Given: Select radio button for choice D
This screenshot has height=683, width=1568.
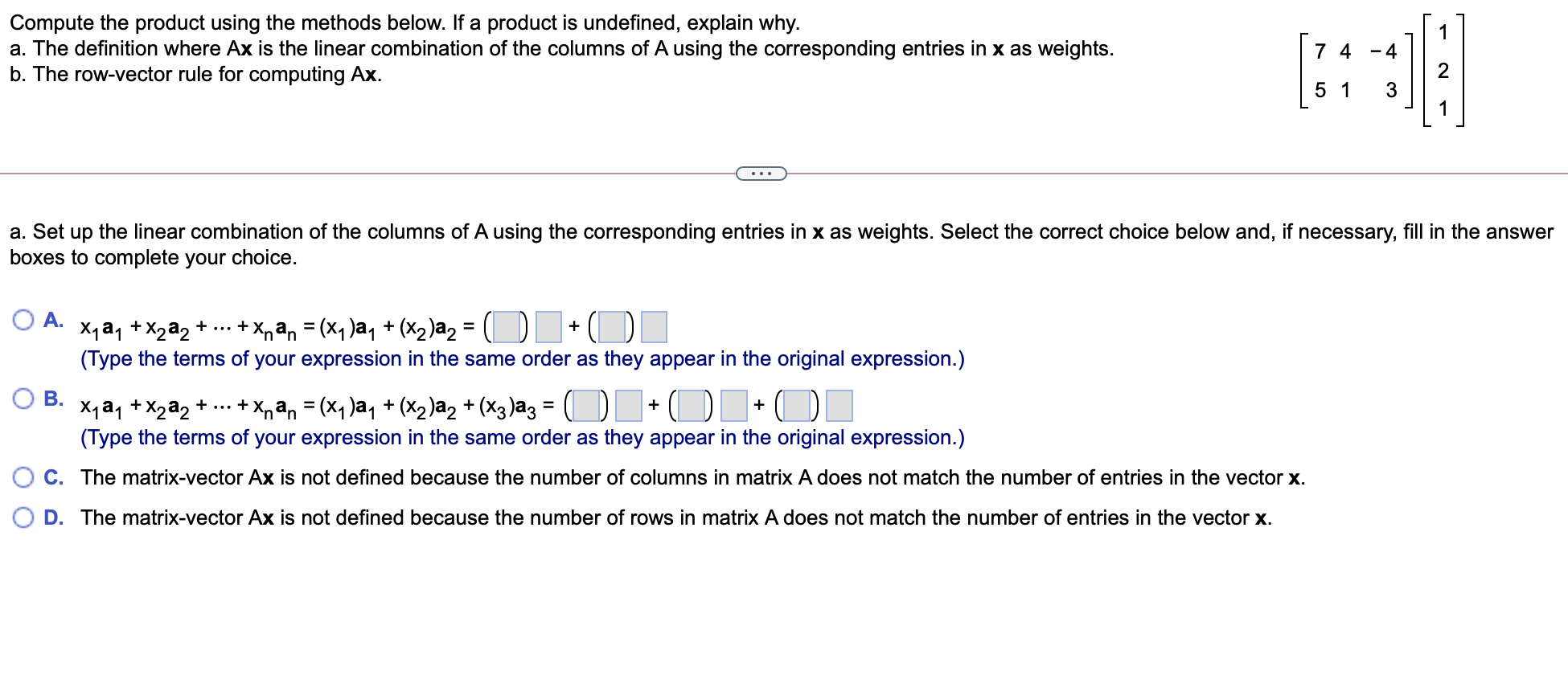Looking at the screenshot, I should (x=23, y=518).
